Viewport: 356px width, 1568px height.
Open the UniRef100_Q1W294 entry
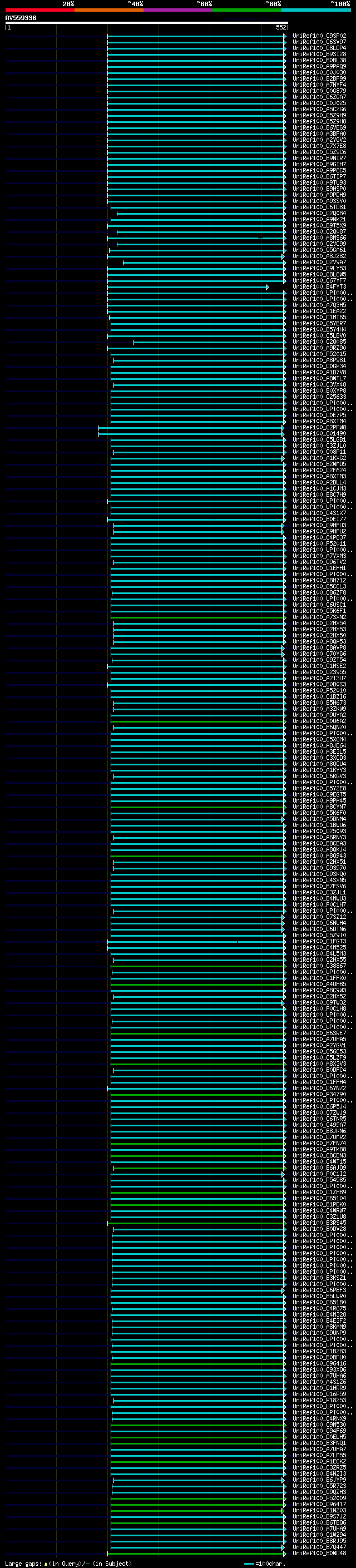(319, 1535)
